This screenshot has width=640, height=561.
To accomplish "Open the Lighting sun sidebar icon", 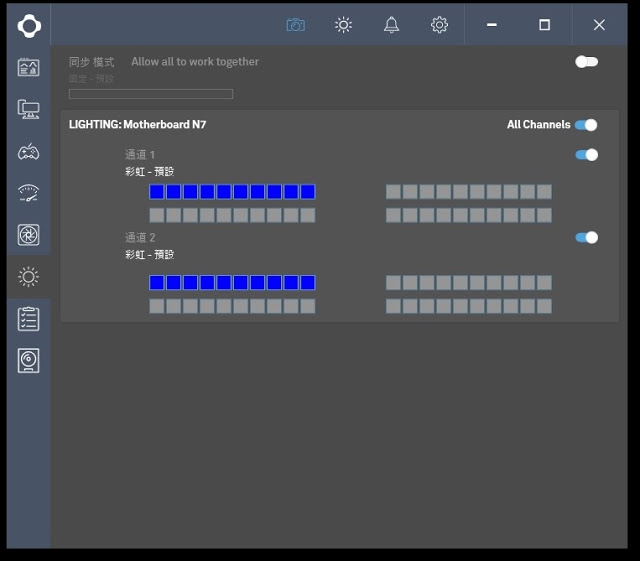I will [x=29, y=277].
